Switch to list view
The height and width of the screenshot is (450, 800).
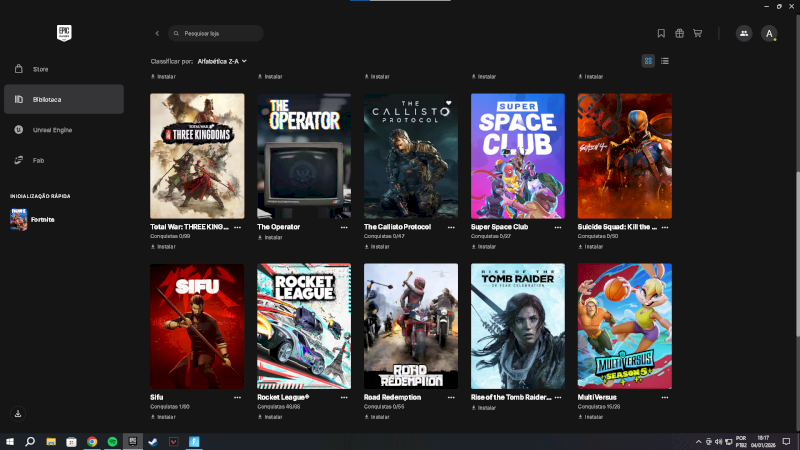tap(665, 61)
